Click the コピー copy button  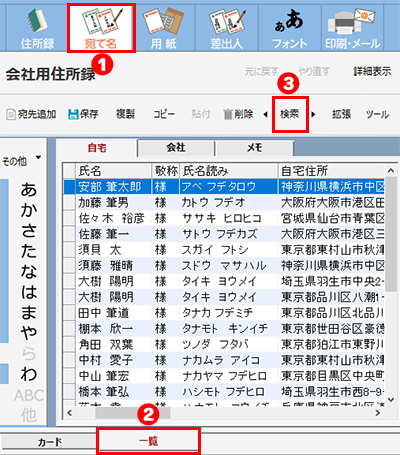[x=164, y=114]
